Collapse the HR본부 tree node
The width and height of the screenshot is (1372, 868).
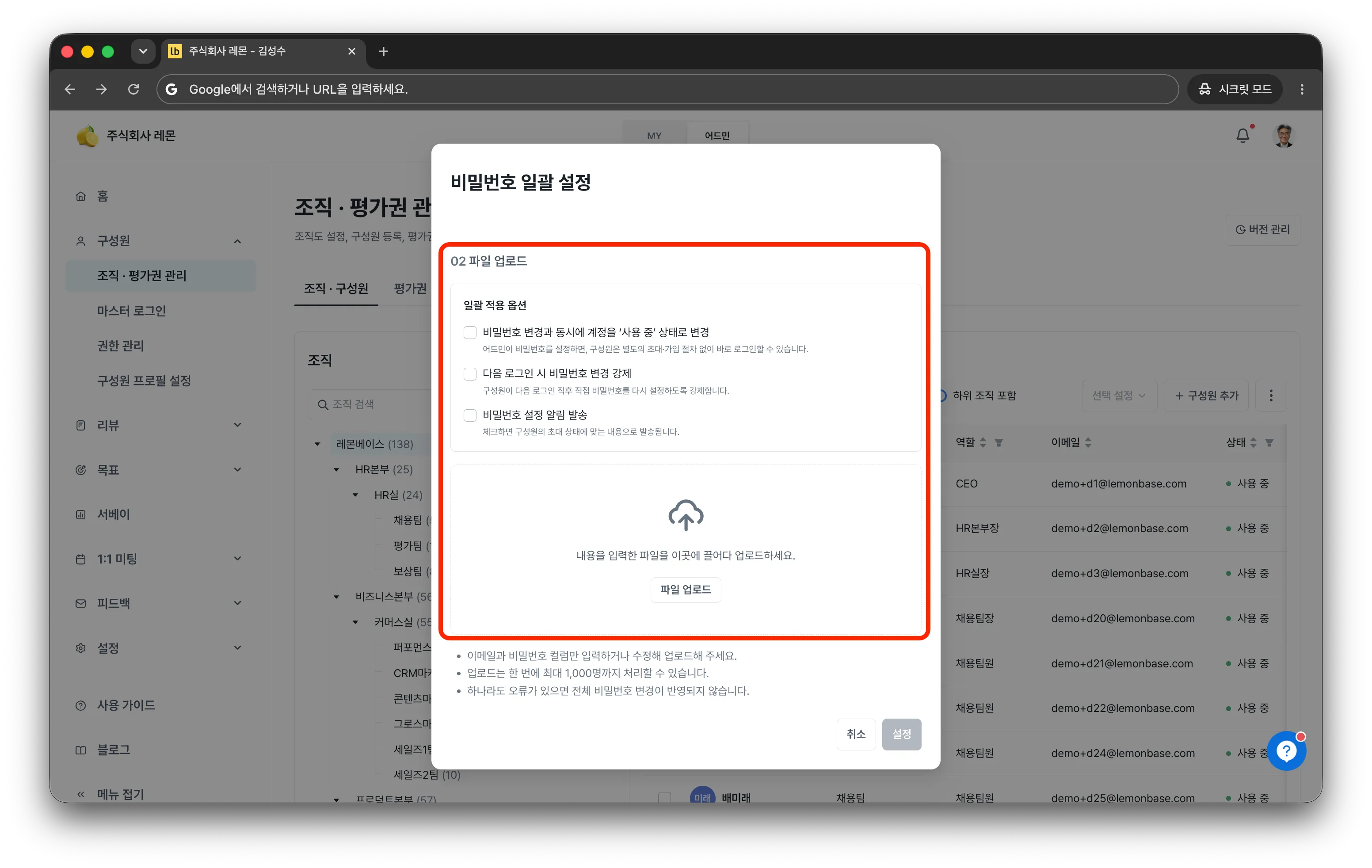click(x=336, y=470)
